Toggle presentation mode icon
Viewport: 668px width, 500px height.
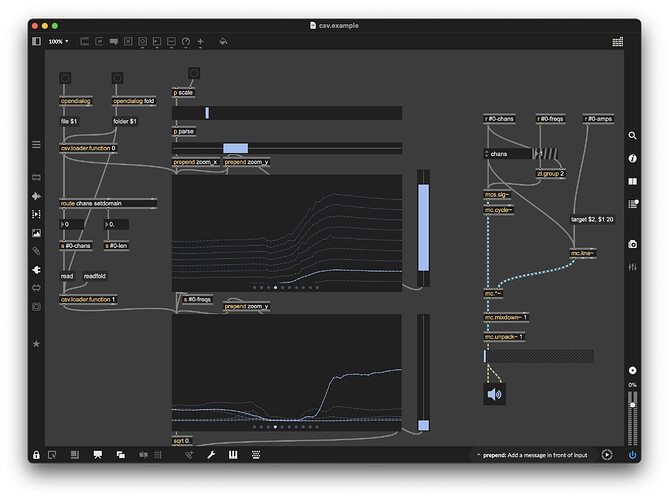point(98,455)
